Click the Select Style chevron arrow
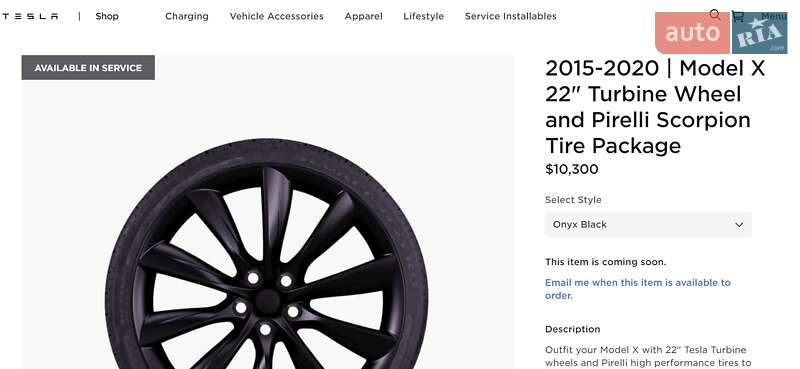Image resolution: width=800 pixels, height=369 pixels. tap(739, 225)
